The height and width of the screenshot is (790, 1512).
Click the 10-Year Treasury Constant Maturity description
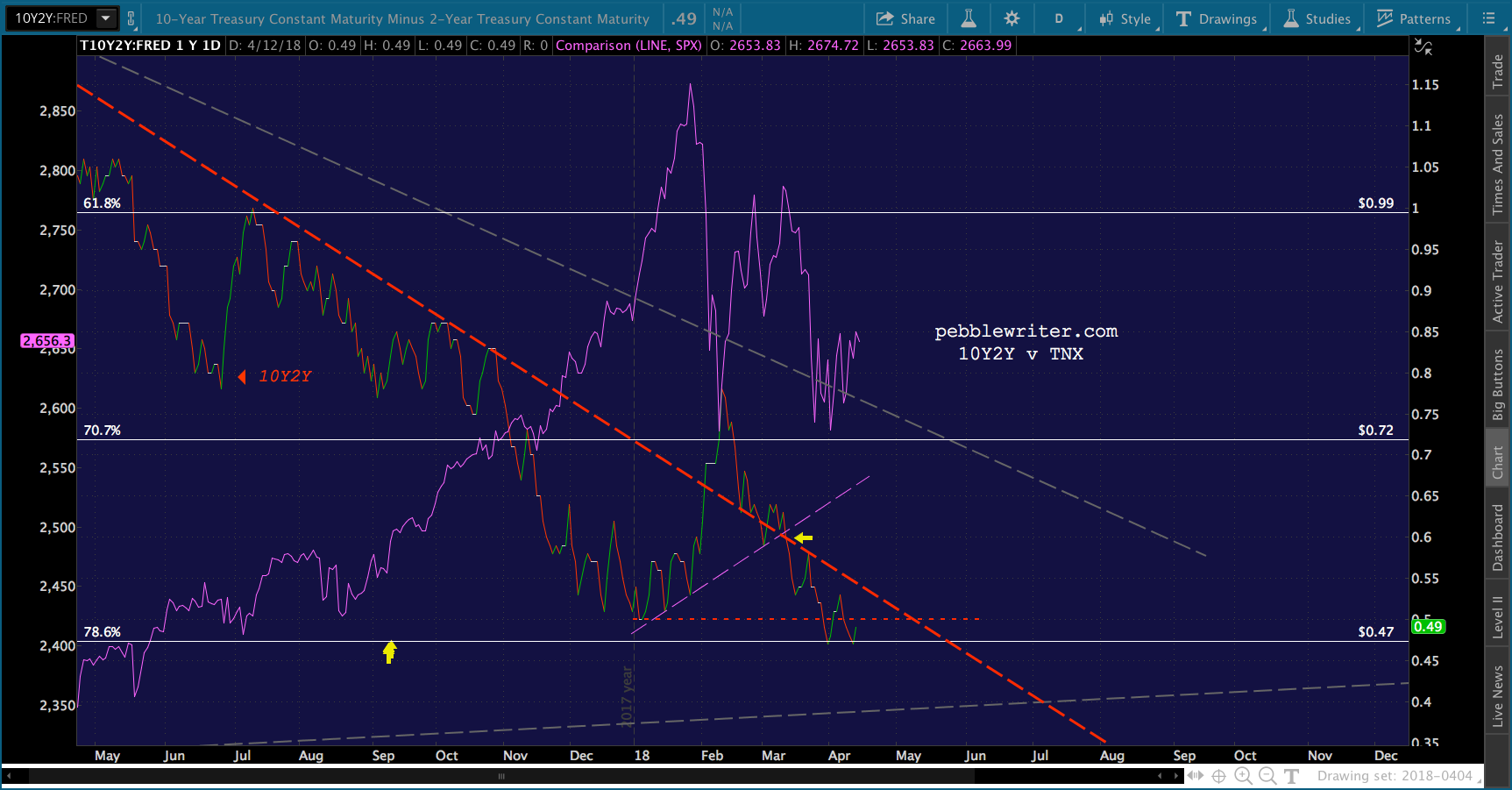point(402,18)
